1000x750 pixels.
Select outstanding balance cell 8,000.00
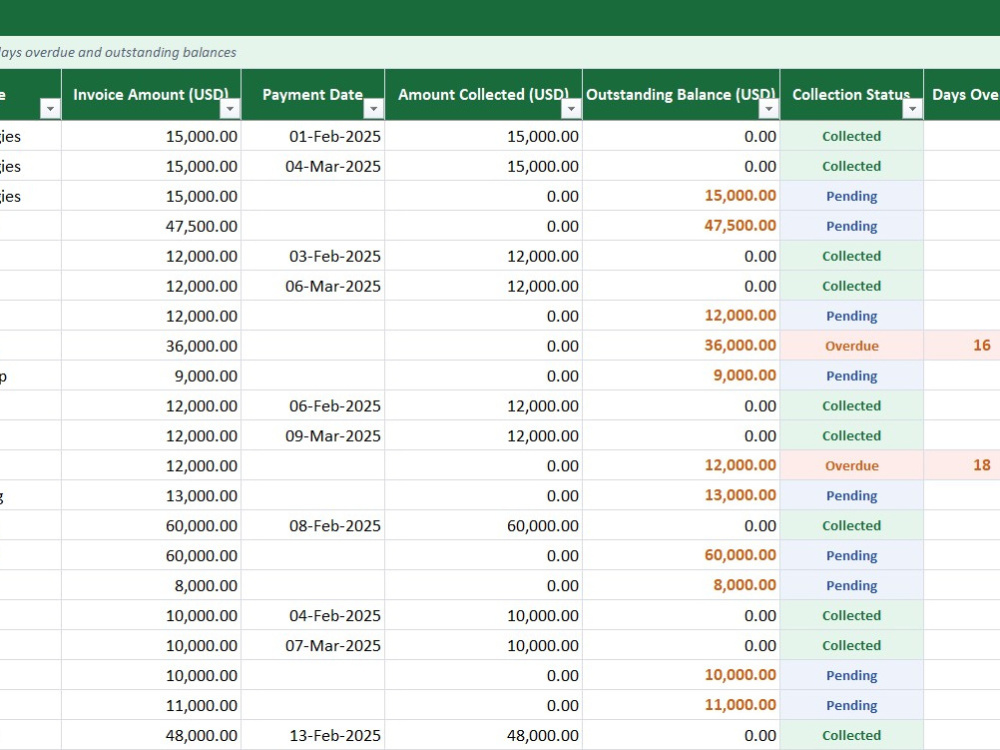[681, 586]
